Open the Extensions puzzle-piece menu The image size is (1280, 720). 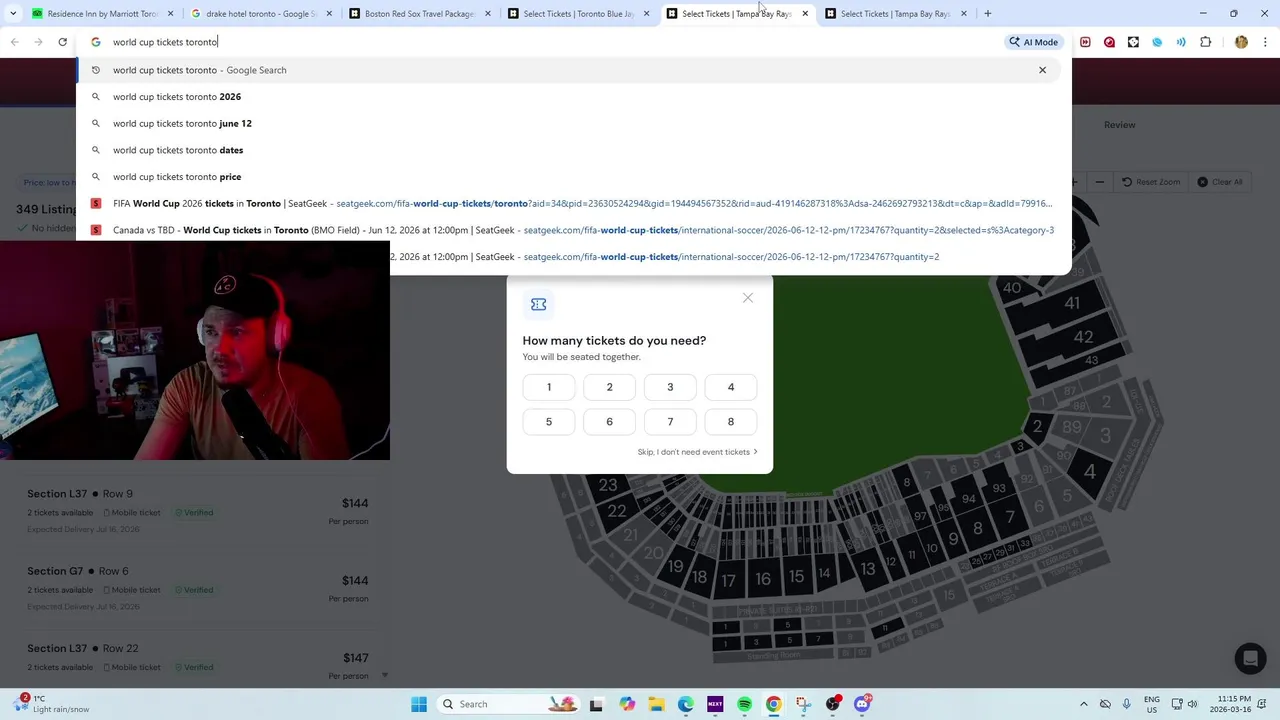click(1205, 42)
